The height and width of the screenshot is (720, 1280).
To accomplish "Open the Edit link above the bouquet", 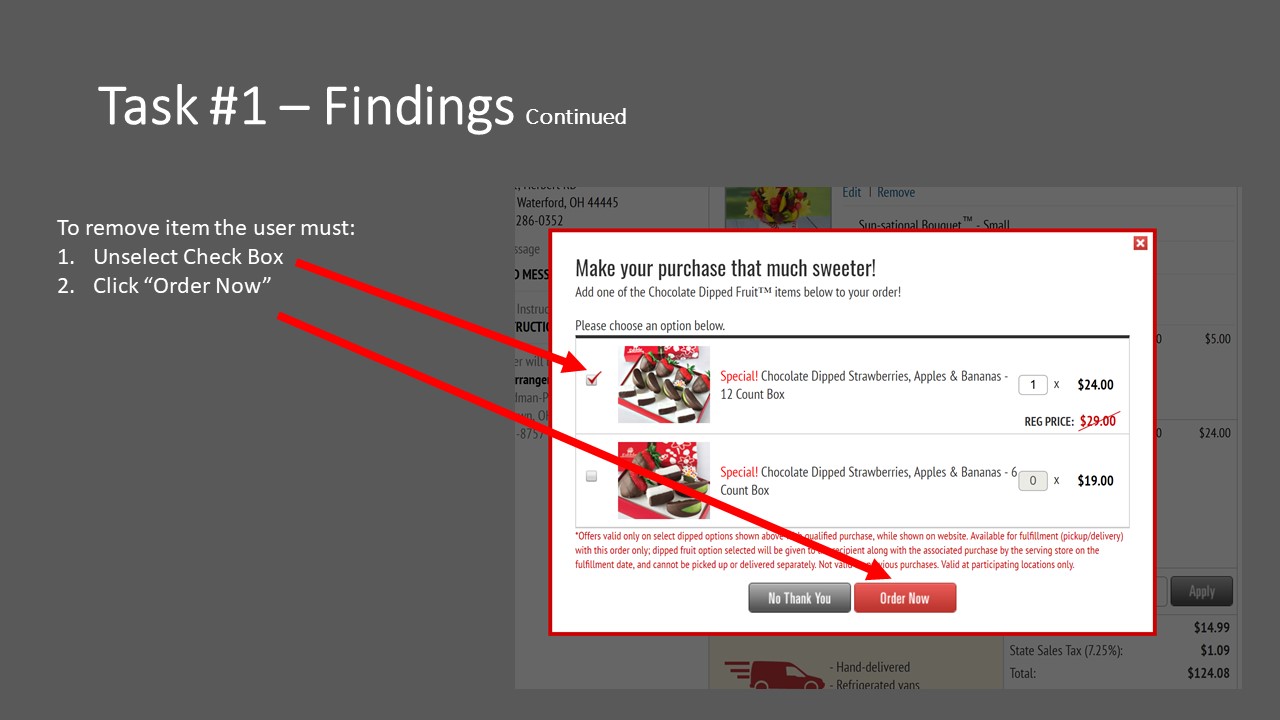I will (852, 192).
